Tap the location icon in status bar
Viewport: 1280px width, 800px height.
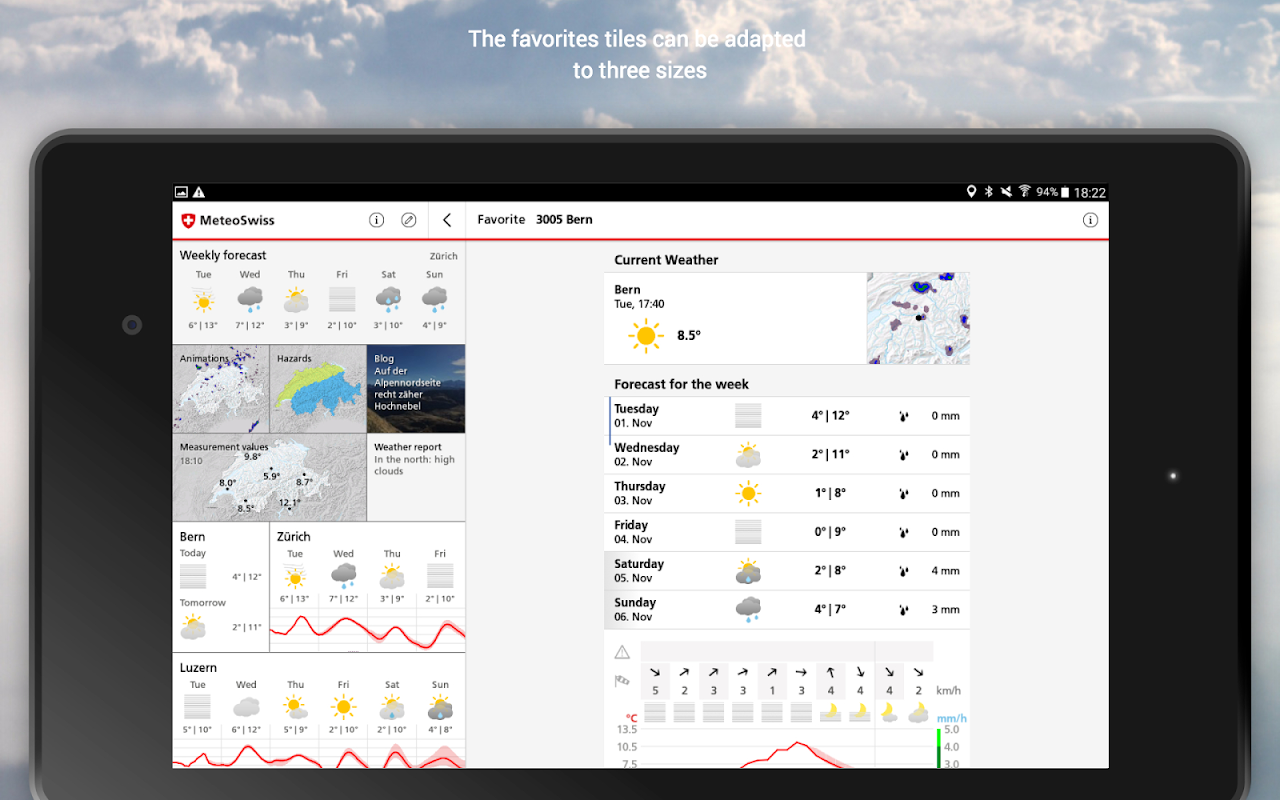tap(970, 192)
